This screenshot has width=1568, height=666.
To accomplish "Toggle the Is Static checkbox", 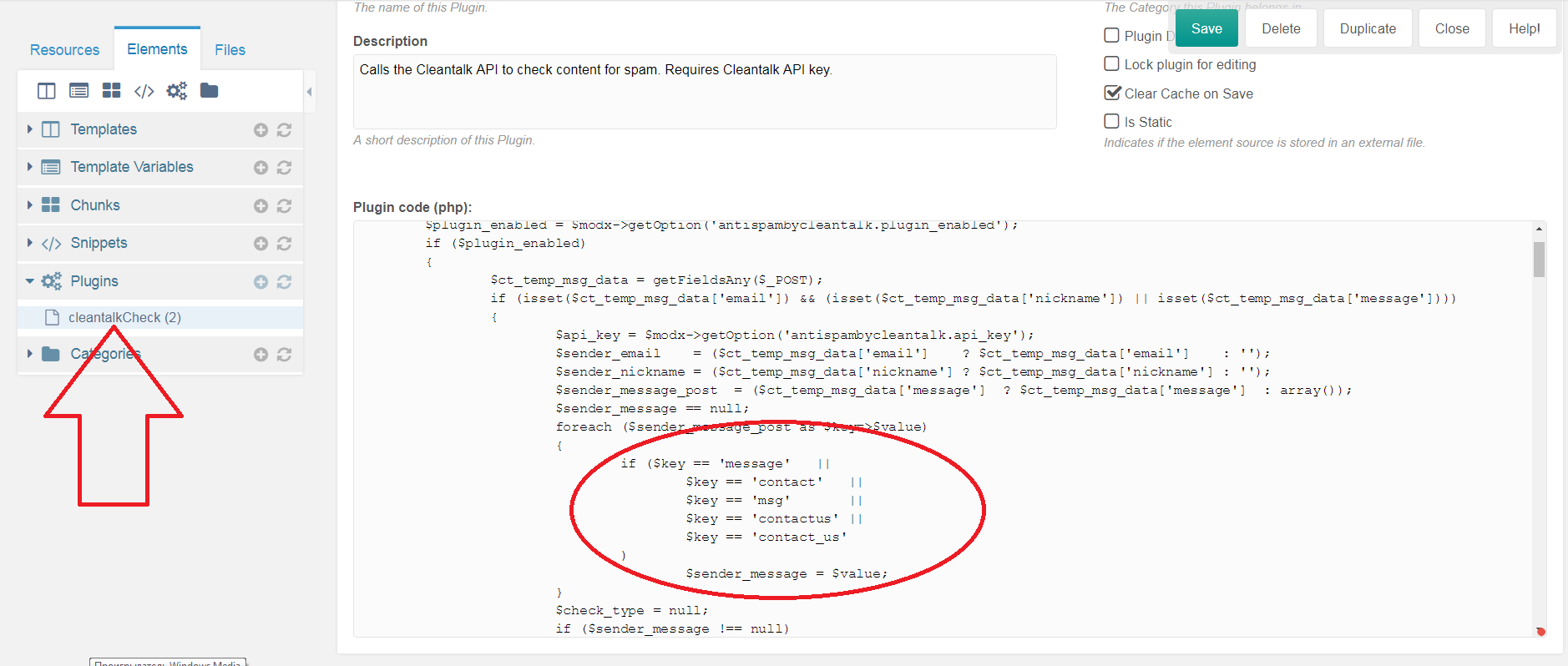I will click(x=1111, y=121).
